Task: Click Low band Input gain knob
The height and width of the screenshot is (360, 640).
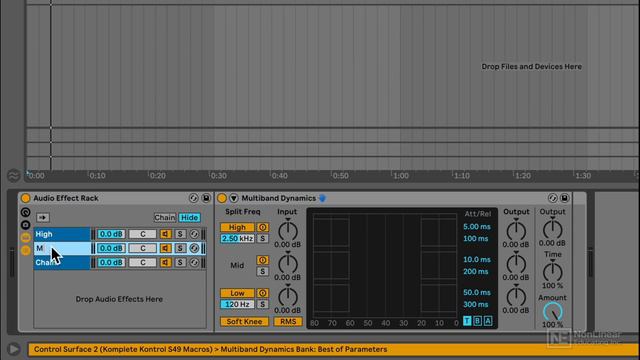Action: pos(288,296)
